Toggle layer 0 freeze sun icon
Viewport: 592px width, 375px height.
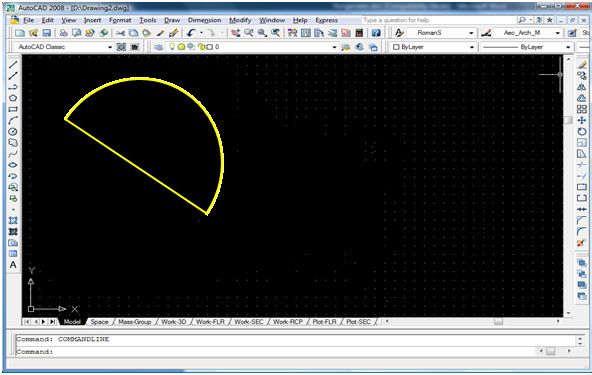coord(181,47)
